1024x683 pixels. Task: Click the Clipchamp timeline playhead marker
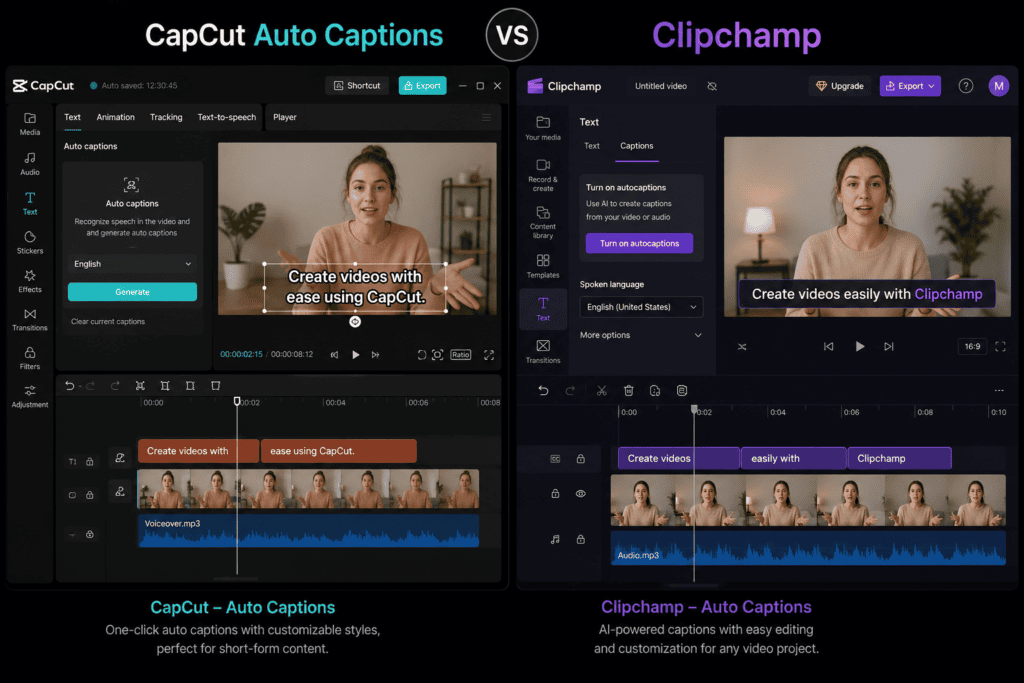tap(694, 409)
